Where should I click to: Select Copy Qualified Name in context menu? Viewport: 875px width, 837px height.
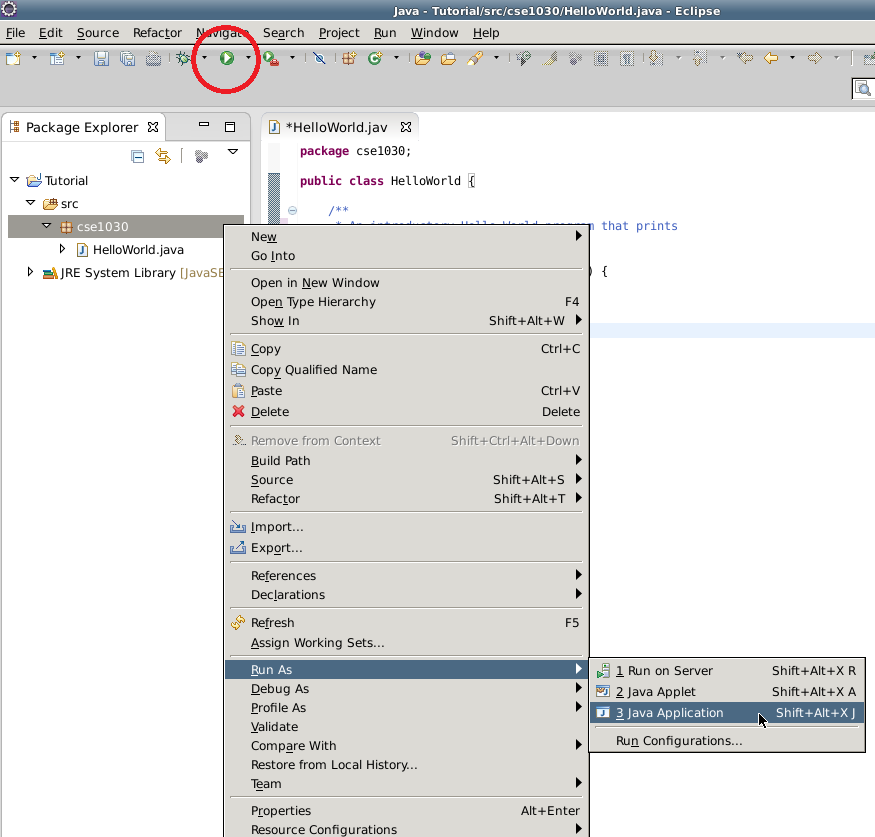tap(406, 370)
